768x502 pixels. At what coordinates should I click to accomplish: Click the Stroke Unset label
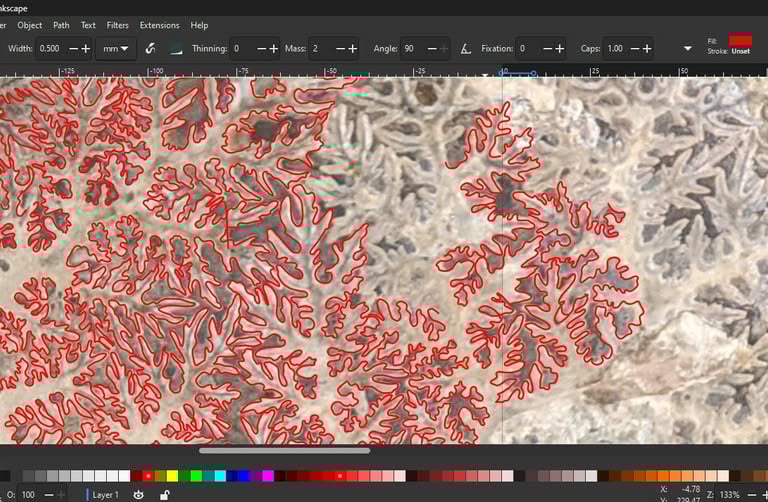tap(740, 51)
